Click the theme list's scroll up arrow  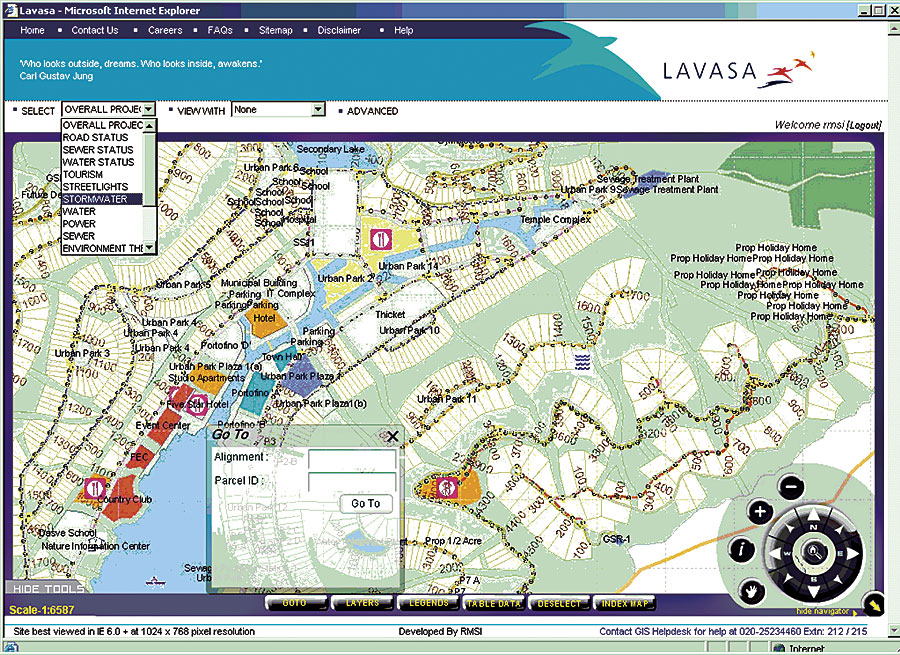coord(149,125)
